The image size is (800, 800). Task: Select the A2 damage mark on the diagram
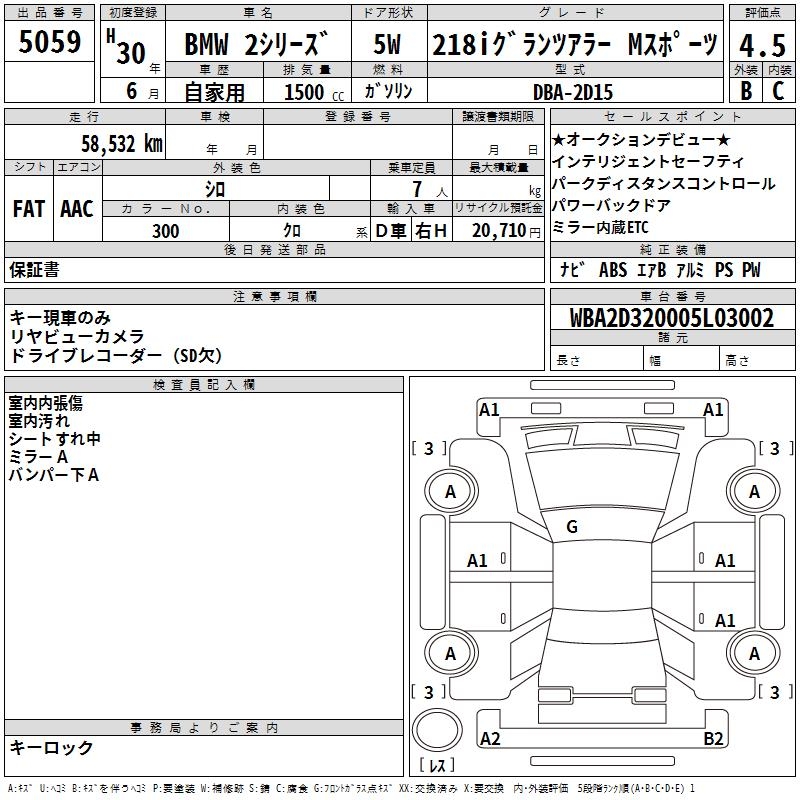coord(490,739)
